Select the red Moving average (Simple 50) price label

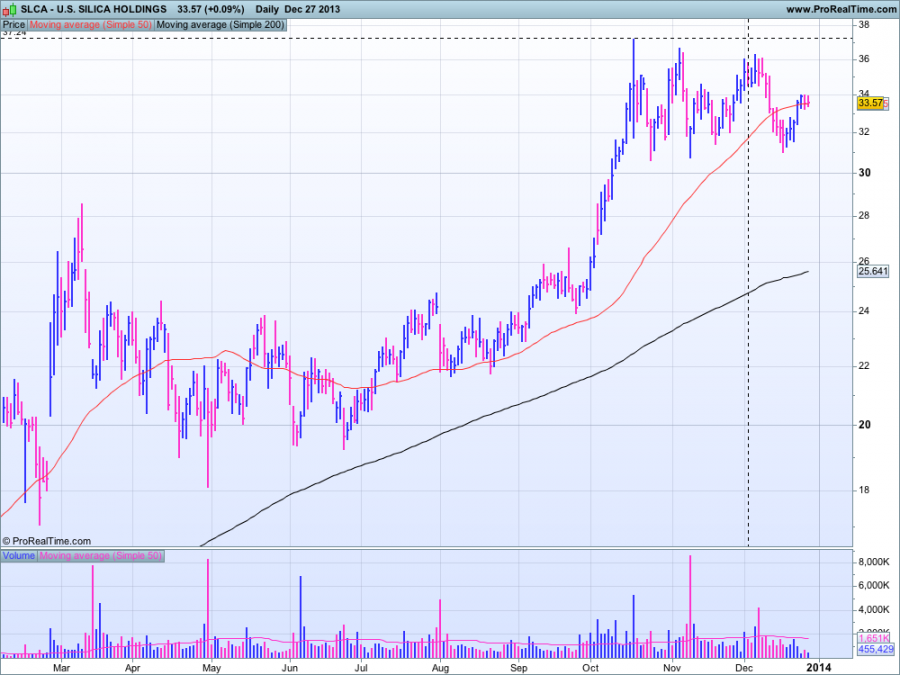click(91, 25)
